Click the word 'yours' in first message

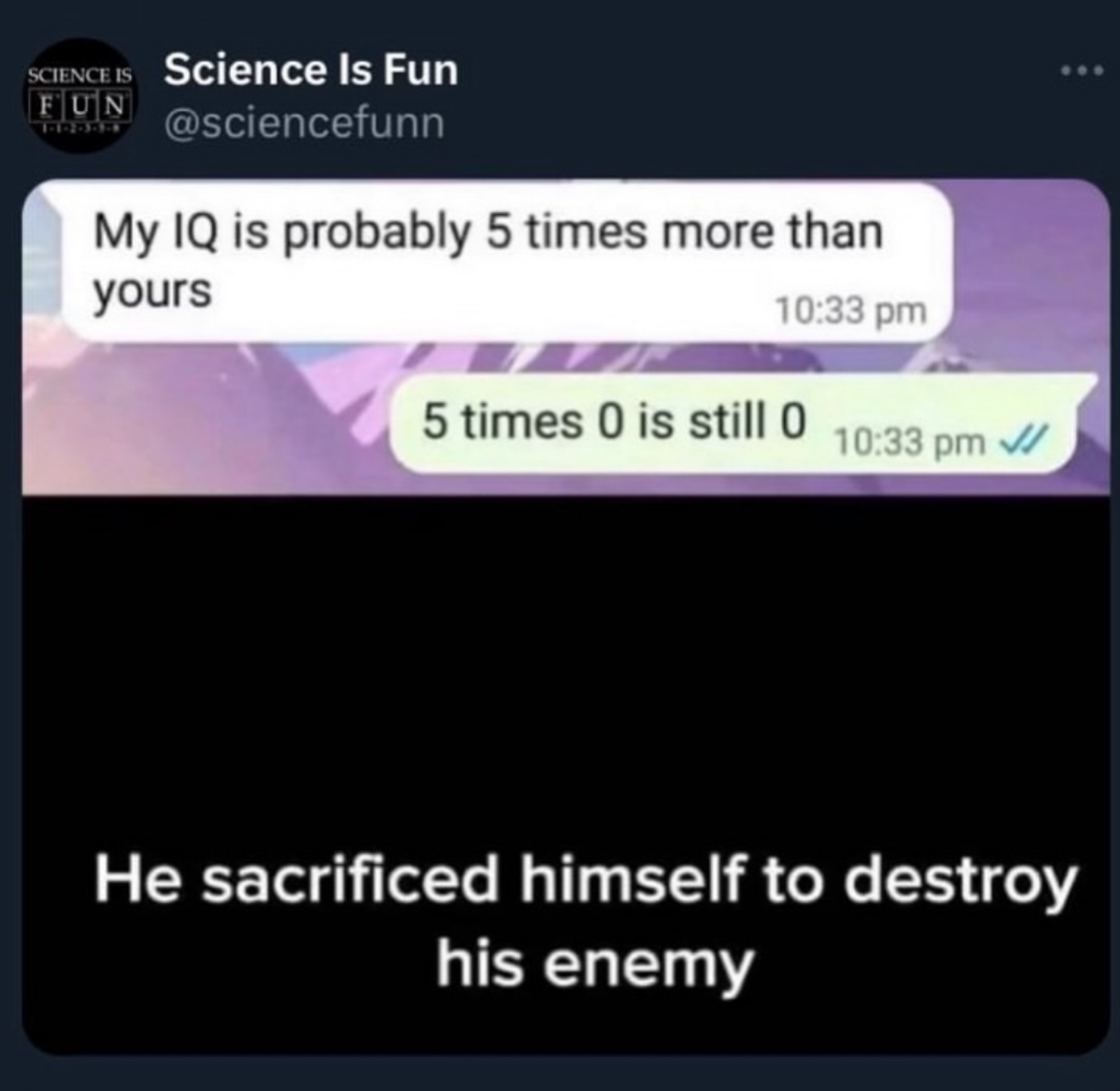[152, 293]
